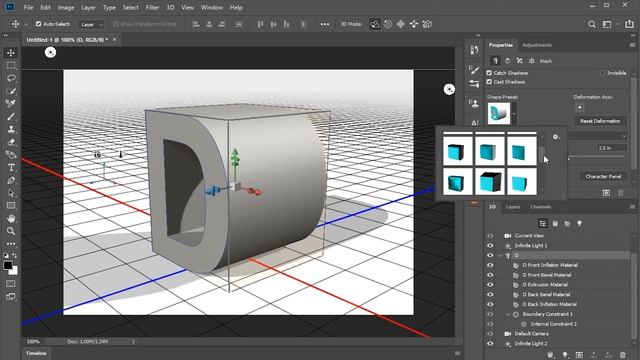Image resolution: width=640 pixels, height=360 pixels.
Task: Select the Eraser tool
Action: pos(11,142)
